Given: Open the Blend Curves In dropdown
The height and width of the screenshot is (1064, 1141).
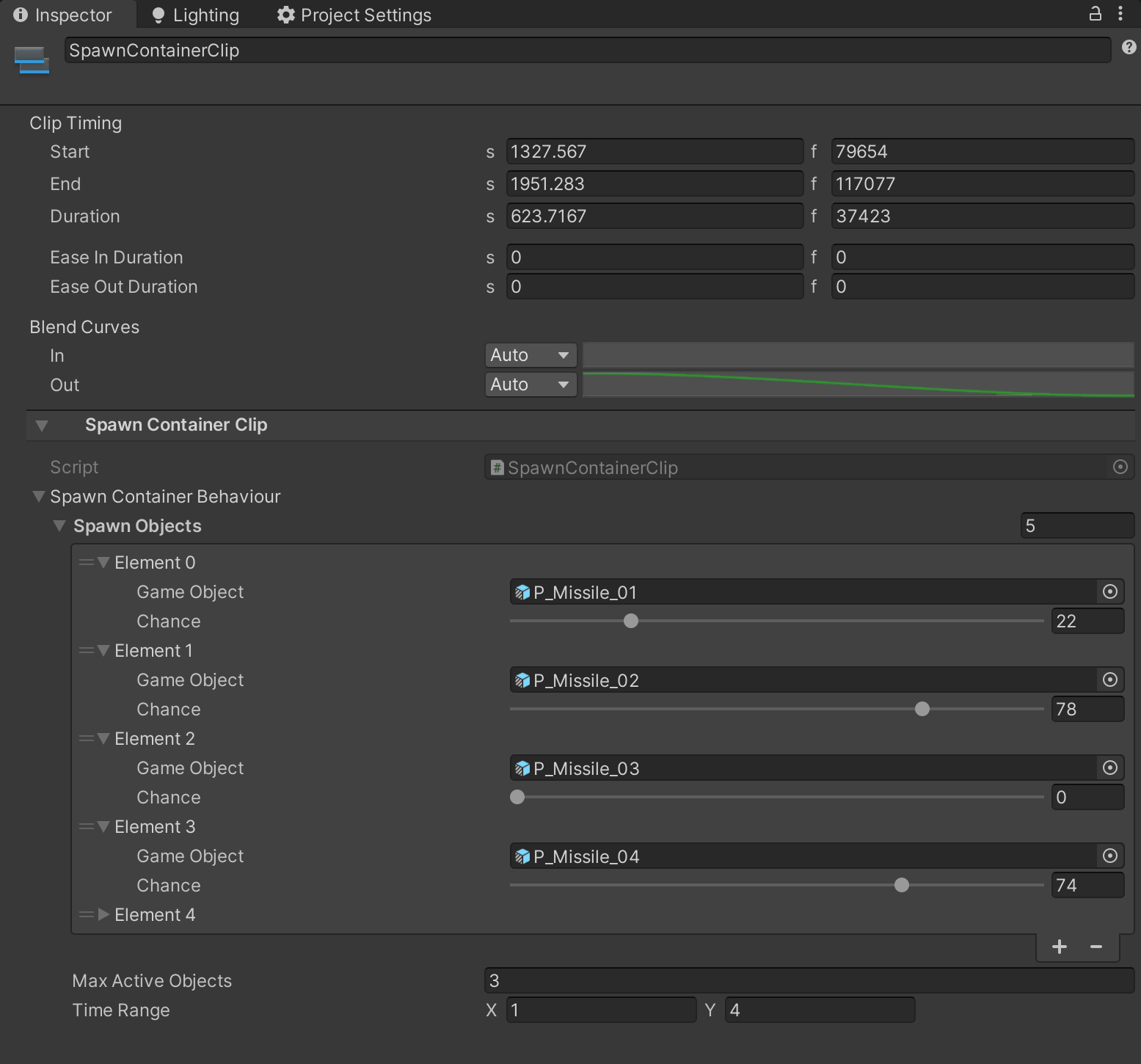Looking at the screenshot, I should pos(530,355).
